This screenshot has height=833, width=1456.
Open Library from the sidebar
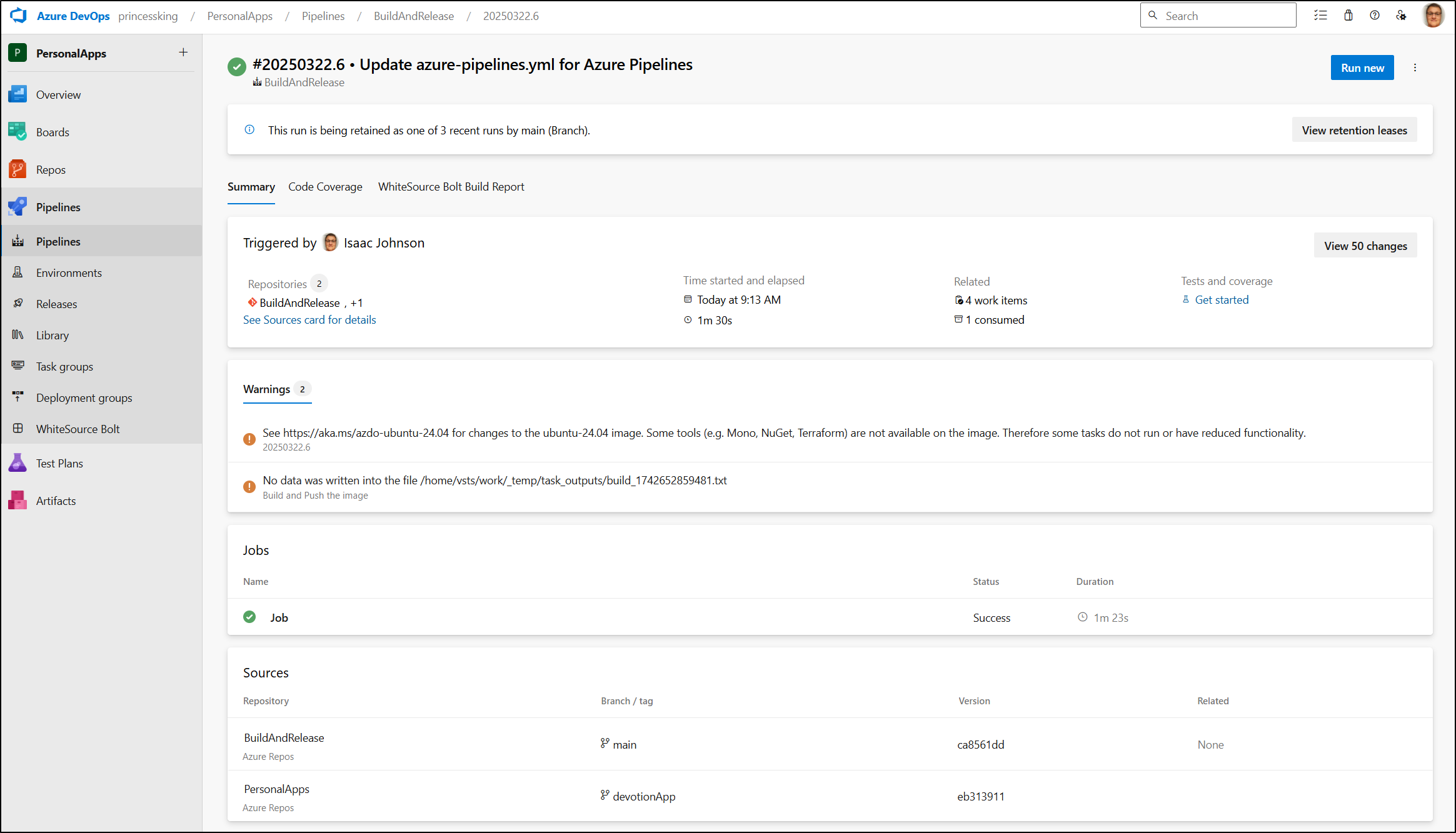(x=101, y=335)
